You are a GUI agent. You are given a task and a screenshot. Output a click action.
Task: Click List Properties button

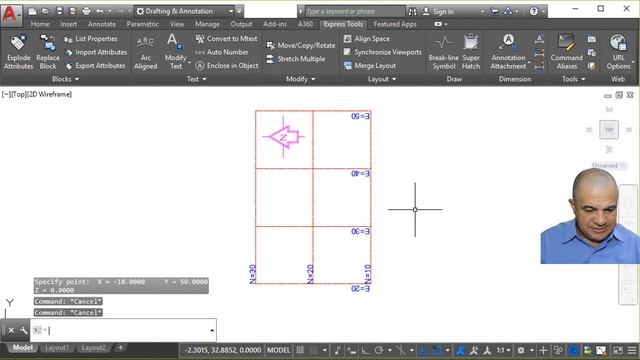[x=91, y=39]
